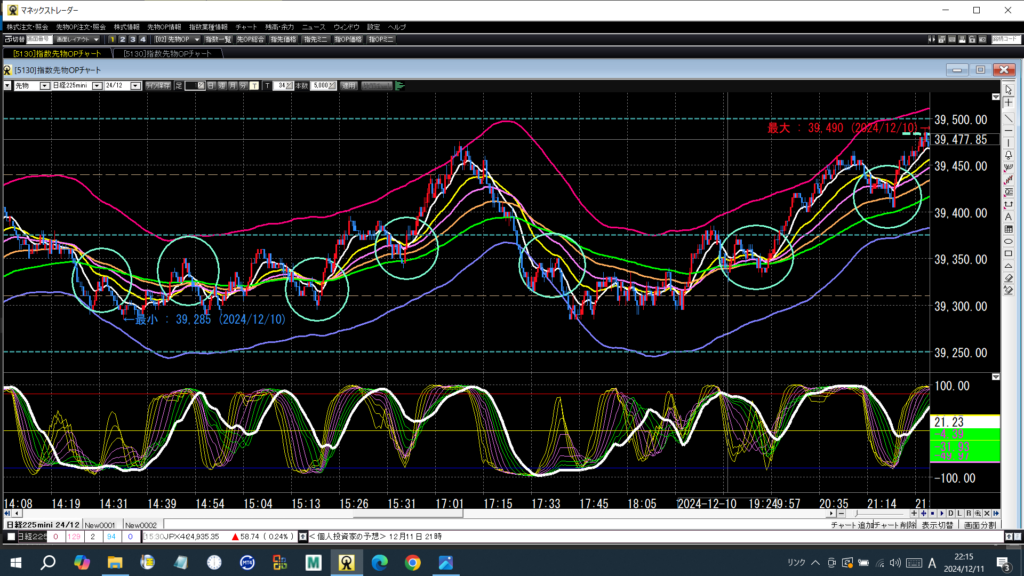Click the 指数一覧 button
Screen dimensions: 1024x576
coord(218,39)
